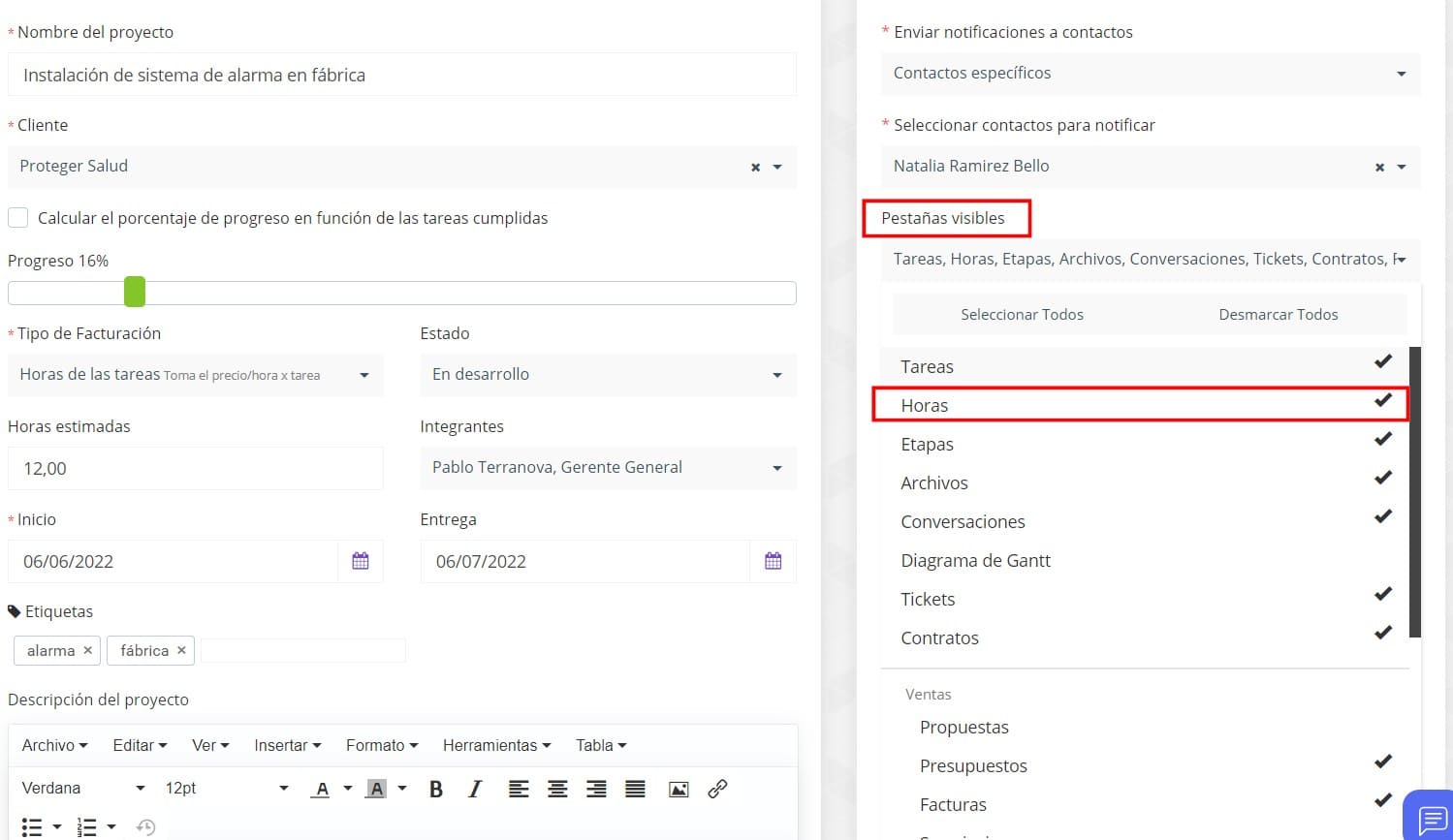1453x840 pixels.
Task: Open the Insertar editor menu
Action: 287,745
